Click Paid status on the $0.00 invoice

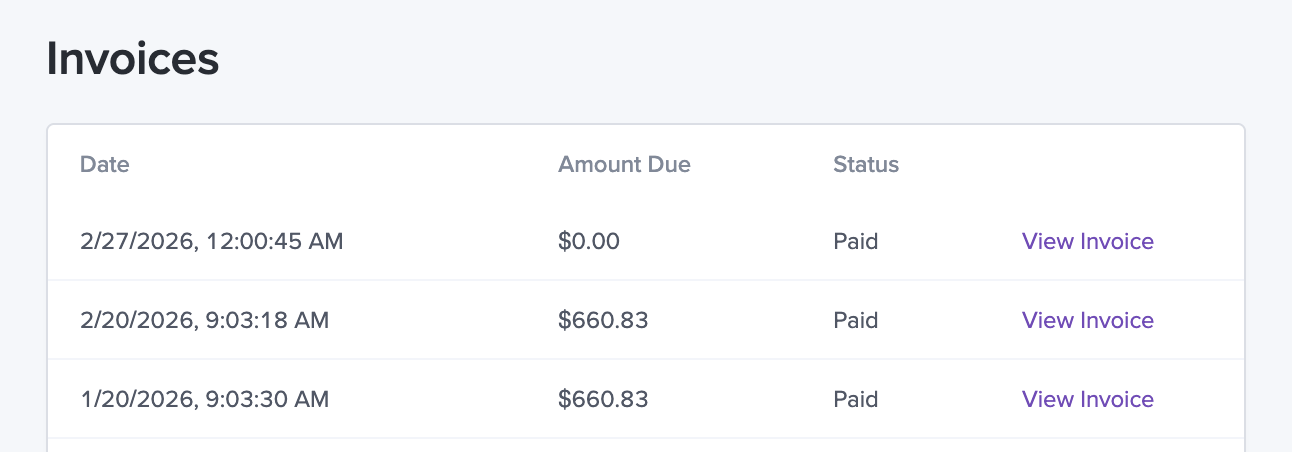(x=855, y=241)
